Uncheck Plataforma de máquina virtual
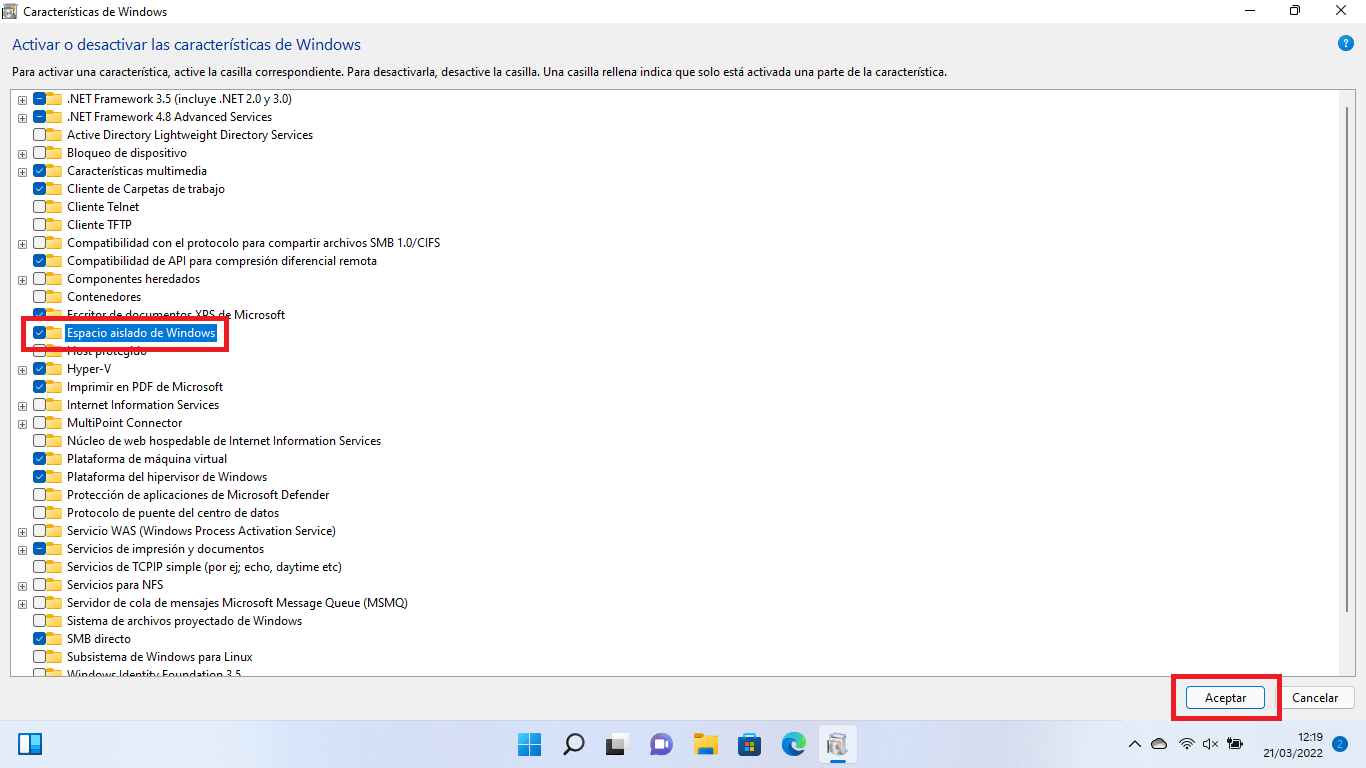1366x768 pixels. 39,459
